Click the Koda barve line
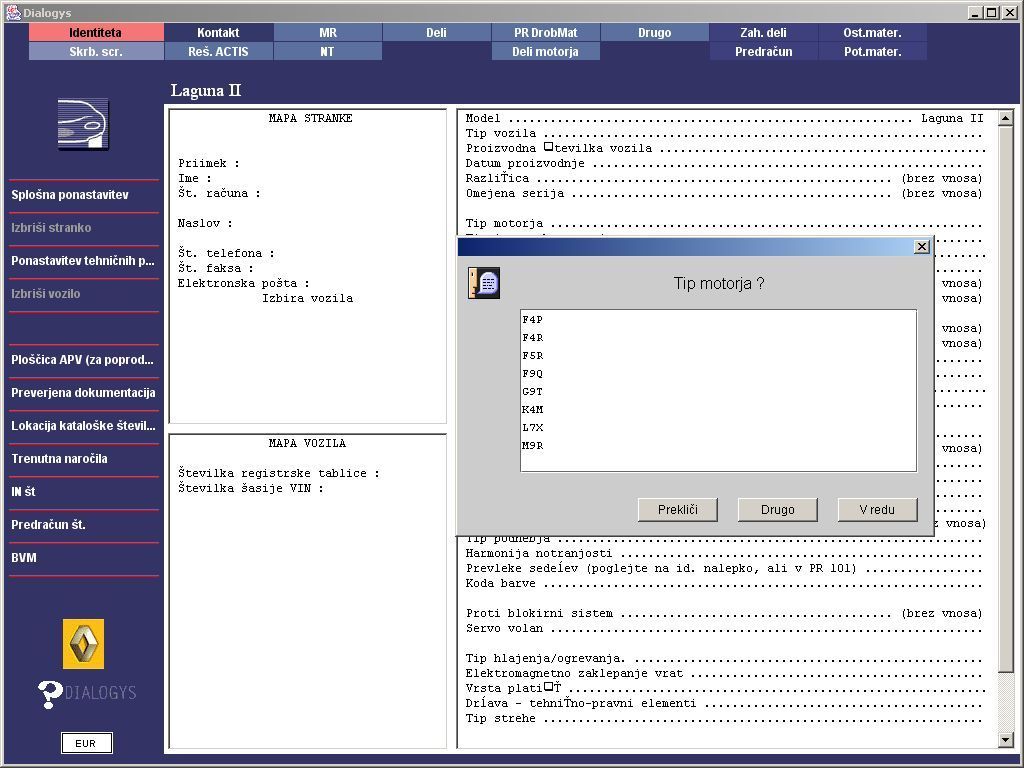1024x768 pixels. tap(724, 583)
